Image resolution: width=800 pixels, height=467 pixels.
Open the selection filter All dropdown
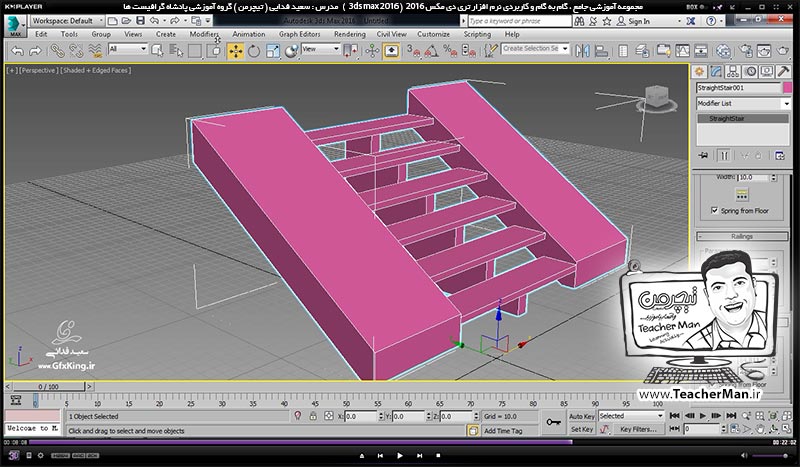[128, 49]
